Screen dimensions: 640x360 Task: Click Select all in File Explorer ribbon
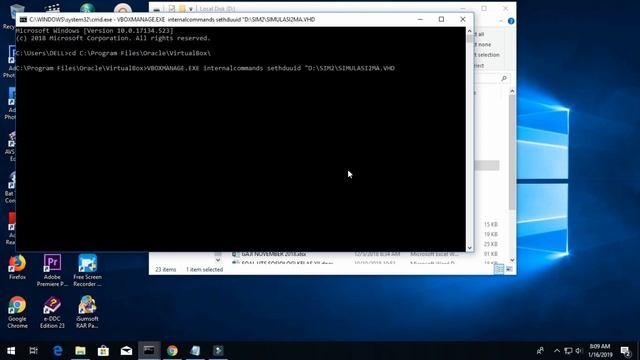click(x=480, y=35)
